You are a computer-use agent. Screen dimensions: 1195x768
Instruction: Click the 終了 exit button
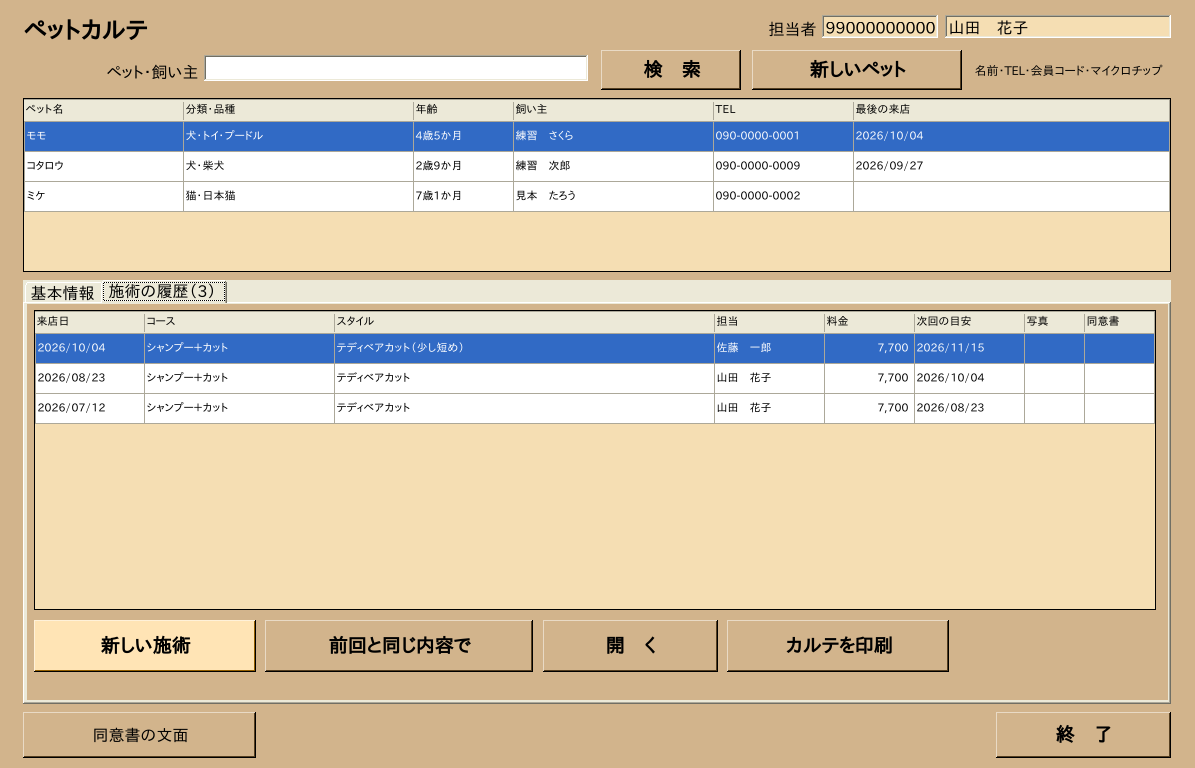pyautogui.click(x=1083, y=734)
